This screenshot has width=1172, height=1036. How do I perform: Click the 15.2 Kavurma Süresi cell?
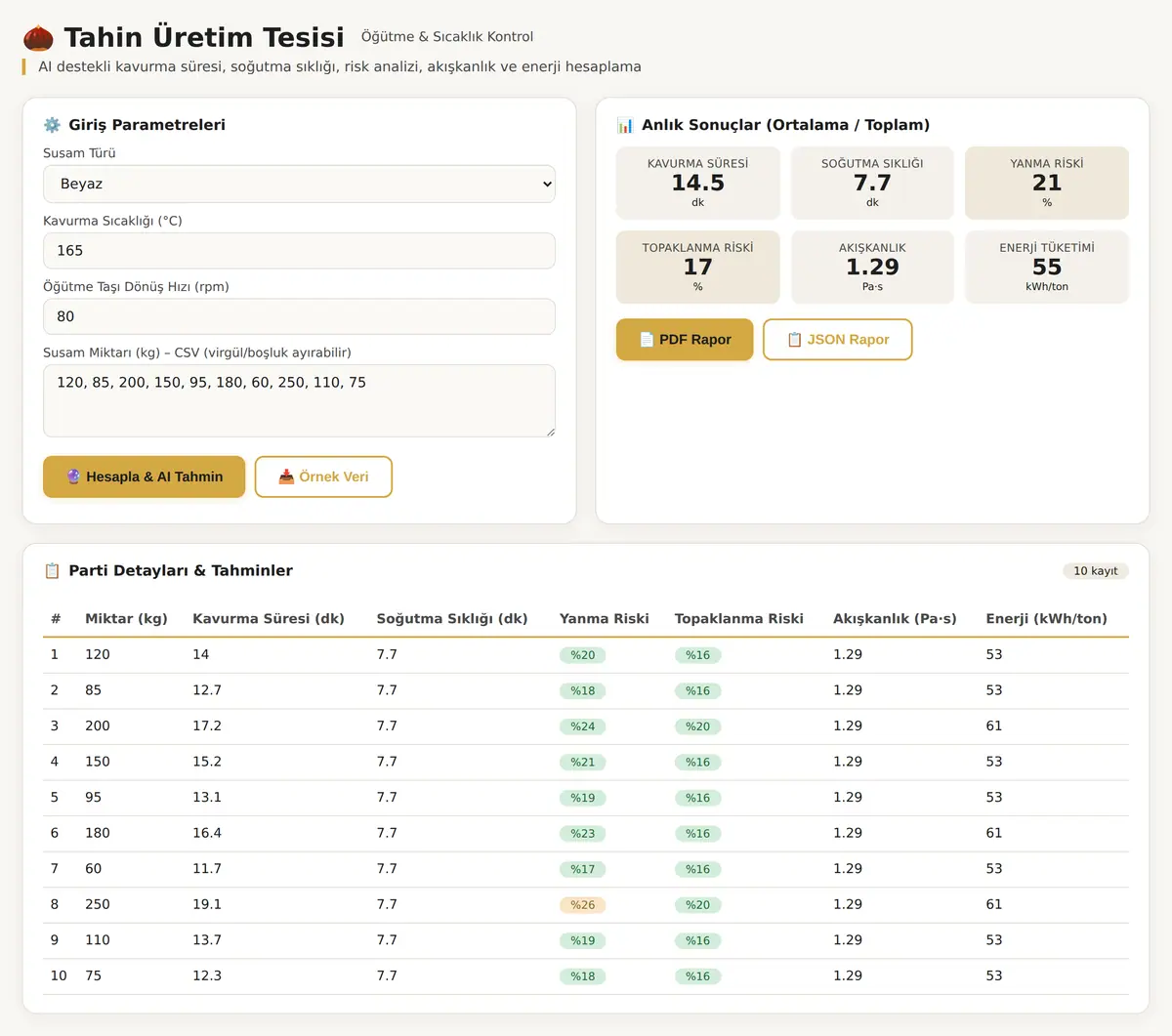[207, 763]
